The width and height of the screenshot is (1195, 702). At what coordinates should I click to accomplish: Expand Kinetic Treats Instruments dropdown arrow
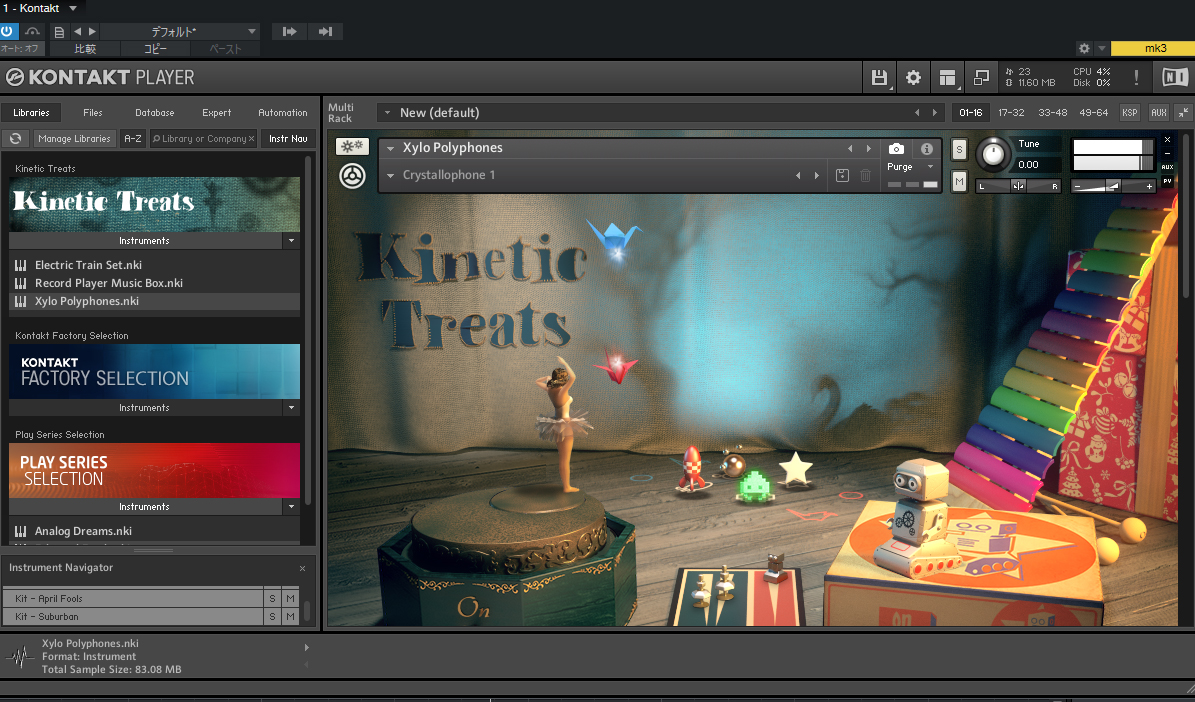click(291, 241)
